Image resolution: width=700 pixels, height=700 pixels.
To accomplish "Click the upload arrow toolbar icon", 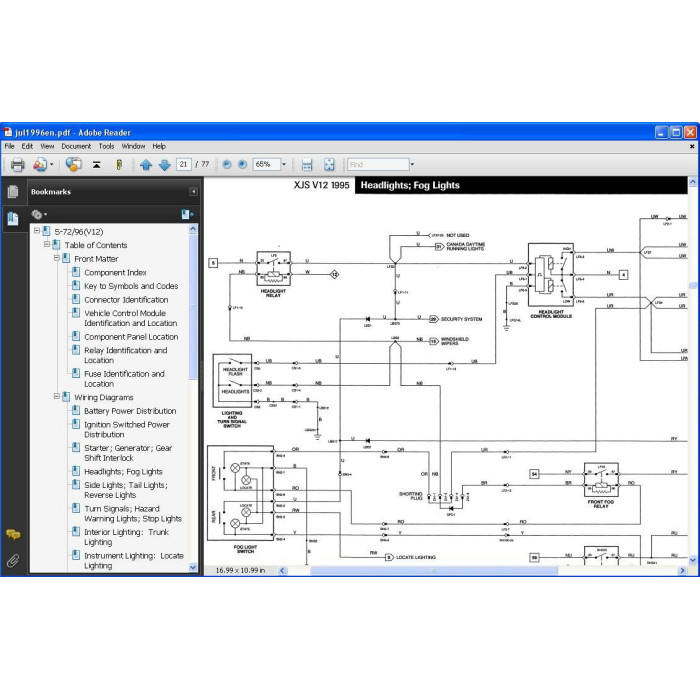I will coord(96,165).
